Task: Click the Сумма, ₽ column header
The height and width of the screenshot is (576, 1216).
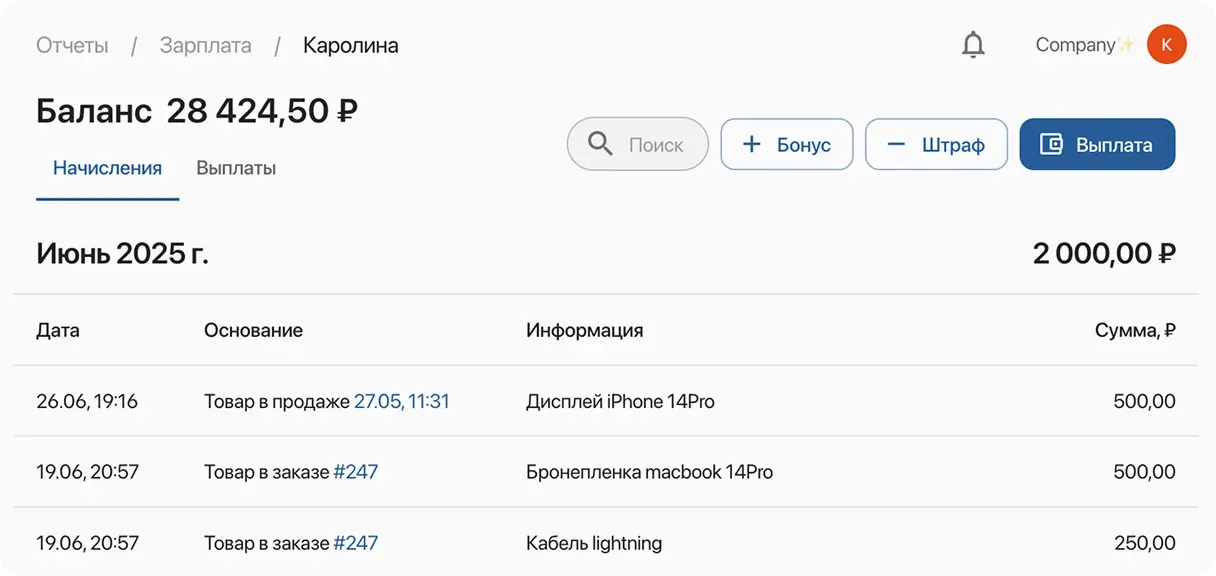Action: pyautogui.click(x=1135, y=330)
